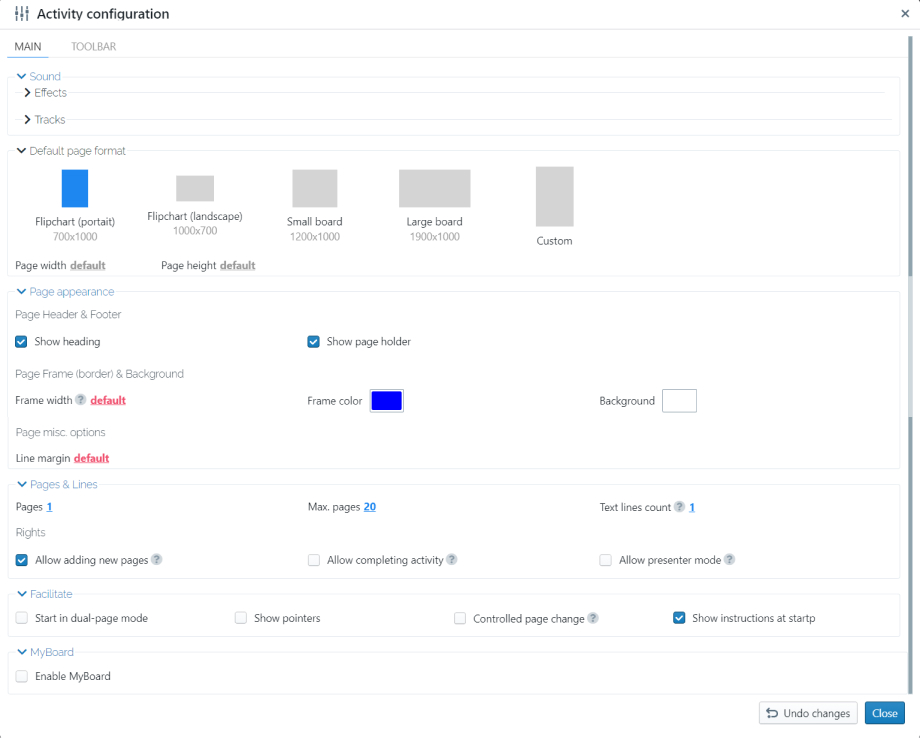Show help for Allow completing activity
The image size is (920, 738).
[451, 559]
